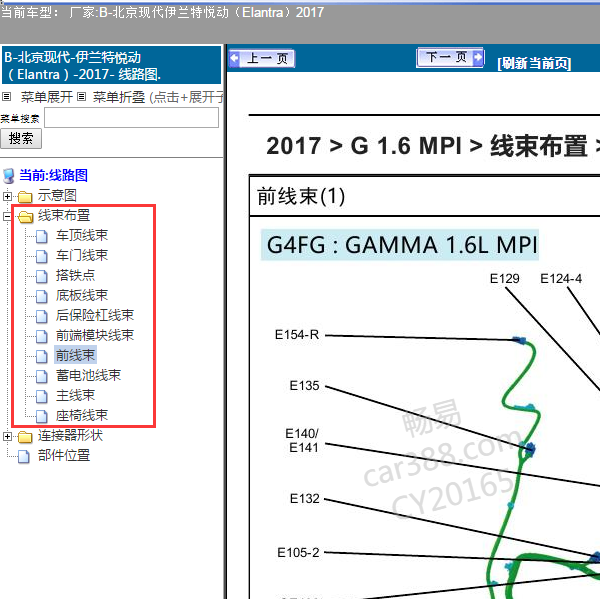The image size is (600, 599).
Task: Open 搭铁点 tree item
Action: pos(75,275)
